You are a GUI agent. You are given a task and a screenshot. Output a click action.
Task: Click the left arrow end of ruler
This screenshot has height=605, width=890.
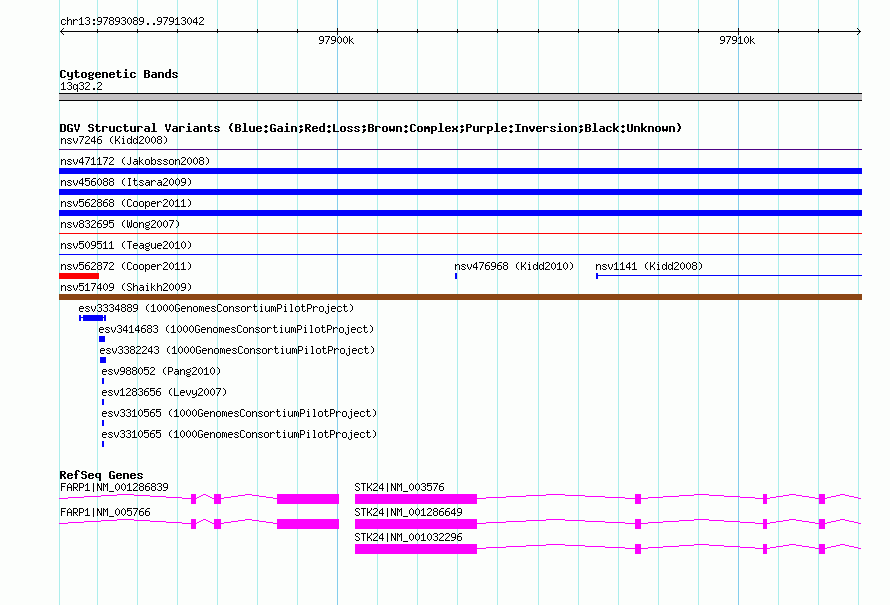62,31
